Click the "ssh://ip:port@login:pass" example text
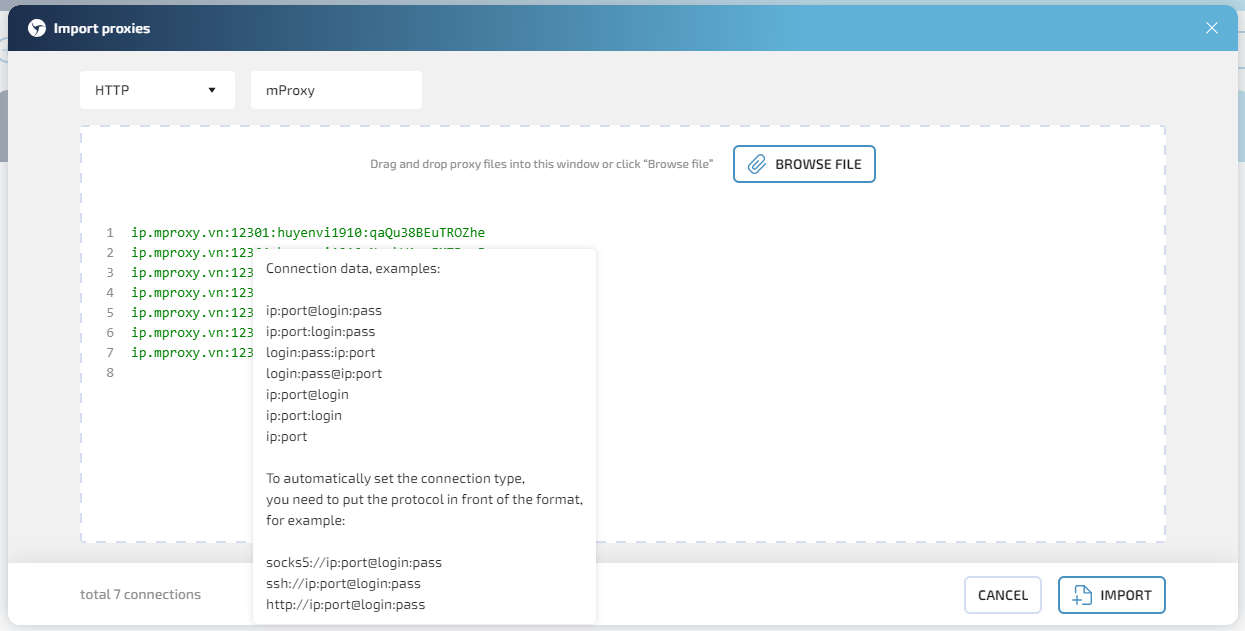The height and width of the screenshot is (631, 1245). tap(343, 583)
